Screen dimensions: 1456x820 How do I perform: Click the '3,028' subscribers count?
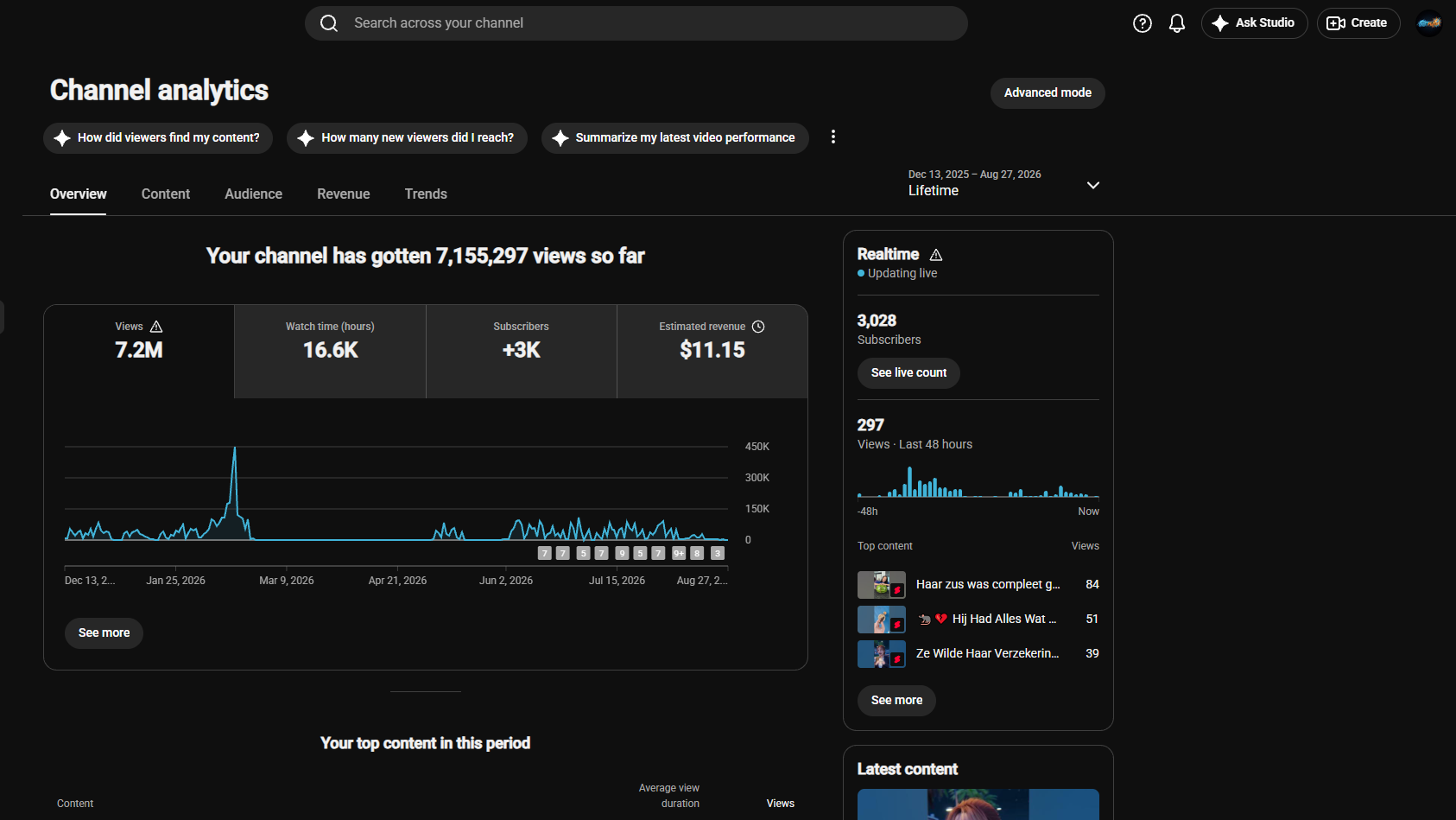tap(877, 321)
